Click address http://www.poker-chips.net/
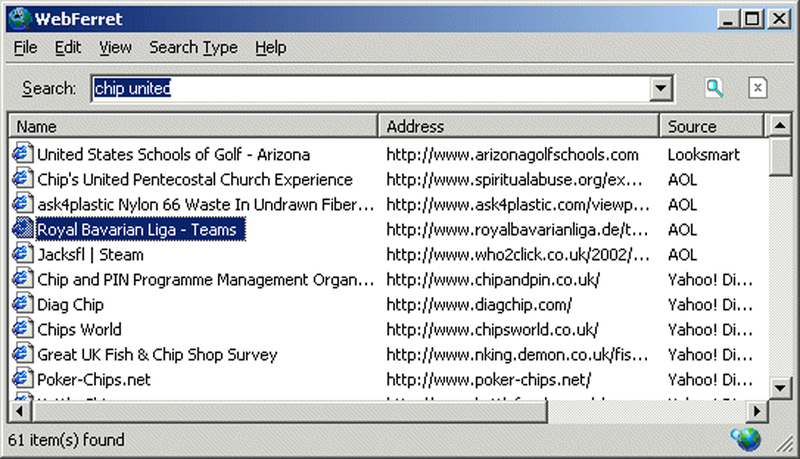This screenshot has height=459, width=800. coord(489,379)
